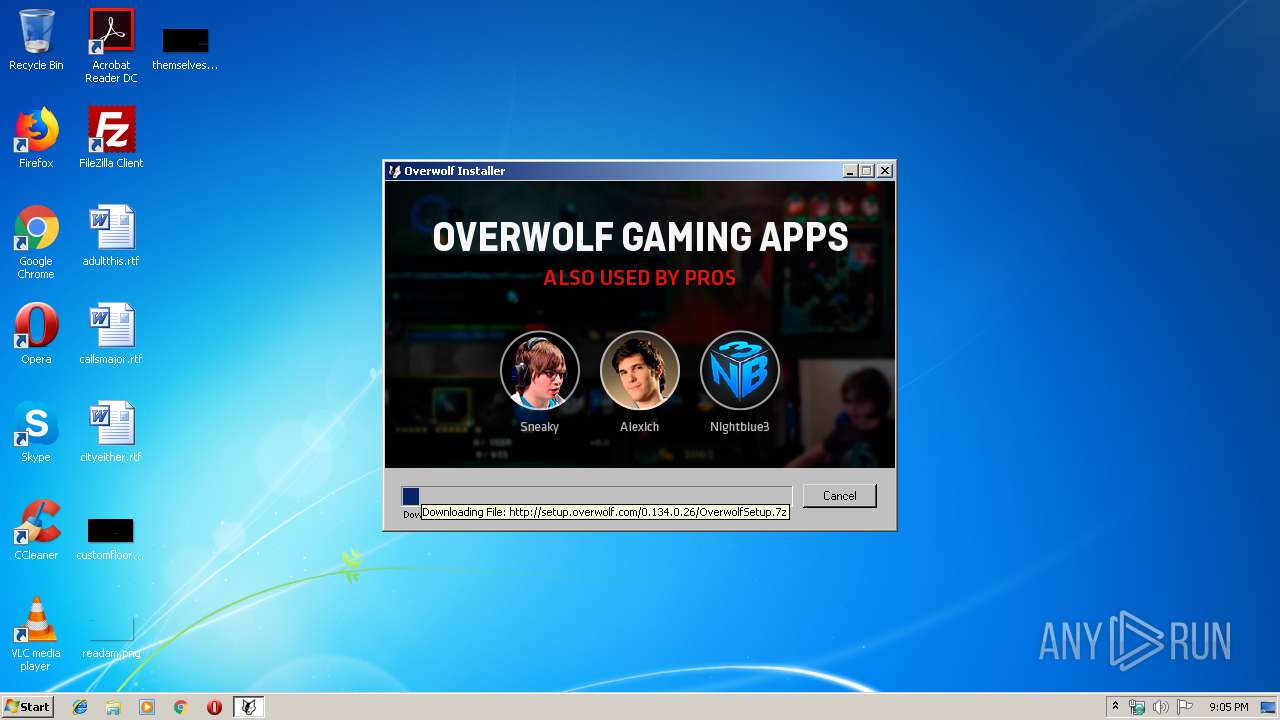Select Sneaky's profile picture
The height and width of the screenshot is (720, 1280).
pos(540,370)
